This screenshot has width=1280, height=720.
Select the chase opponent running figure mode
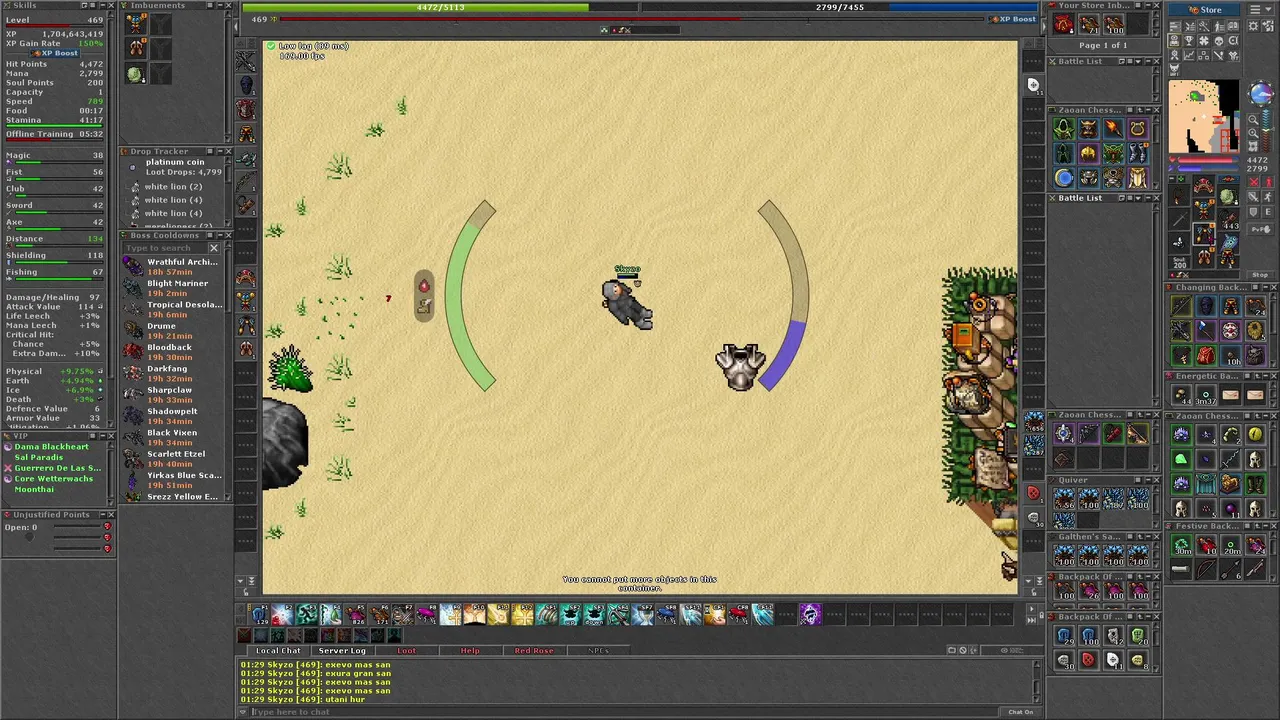point(1268,197)
